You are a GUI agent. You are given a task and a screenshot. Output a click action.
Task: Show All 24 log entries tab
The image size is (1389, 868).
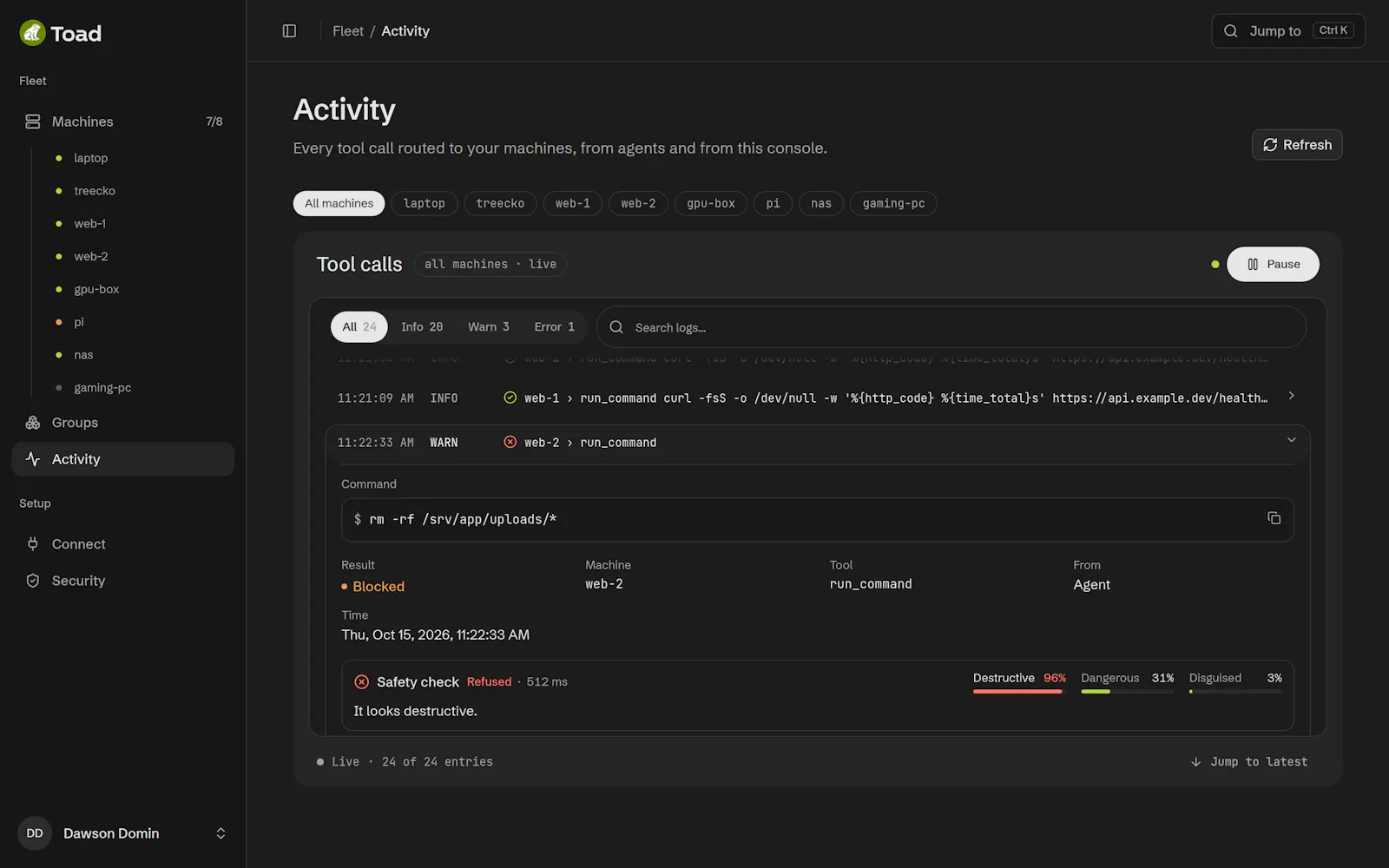click(359, 327)
